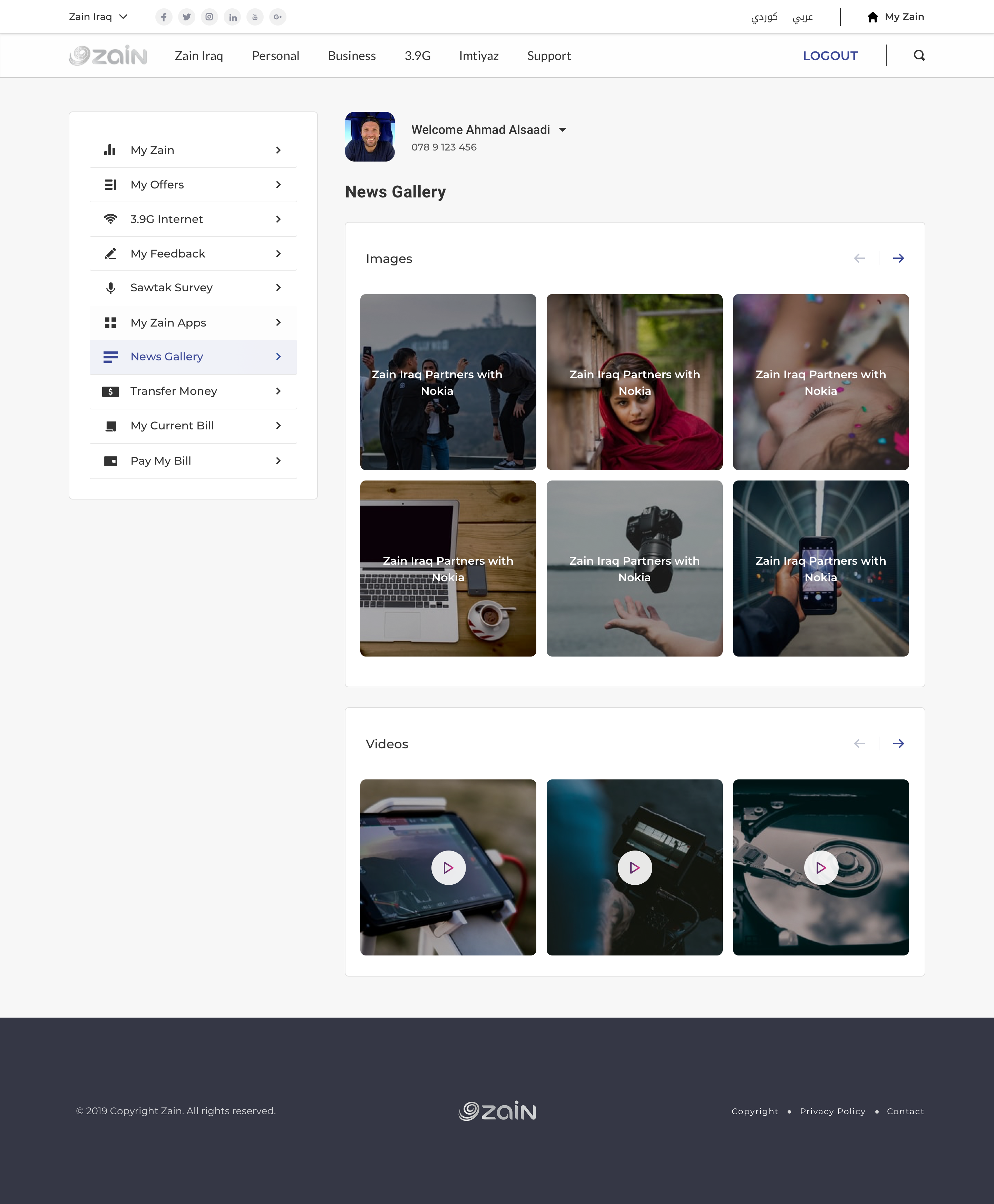Expand My Current Bill sidebar chevron
Viewport: 994px width, 1204px height.
pyautogui.click(x=278, y=425)
